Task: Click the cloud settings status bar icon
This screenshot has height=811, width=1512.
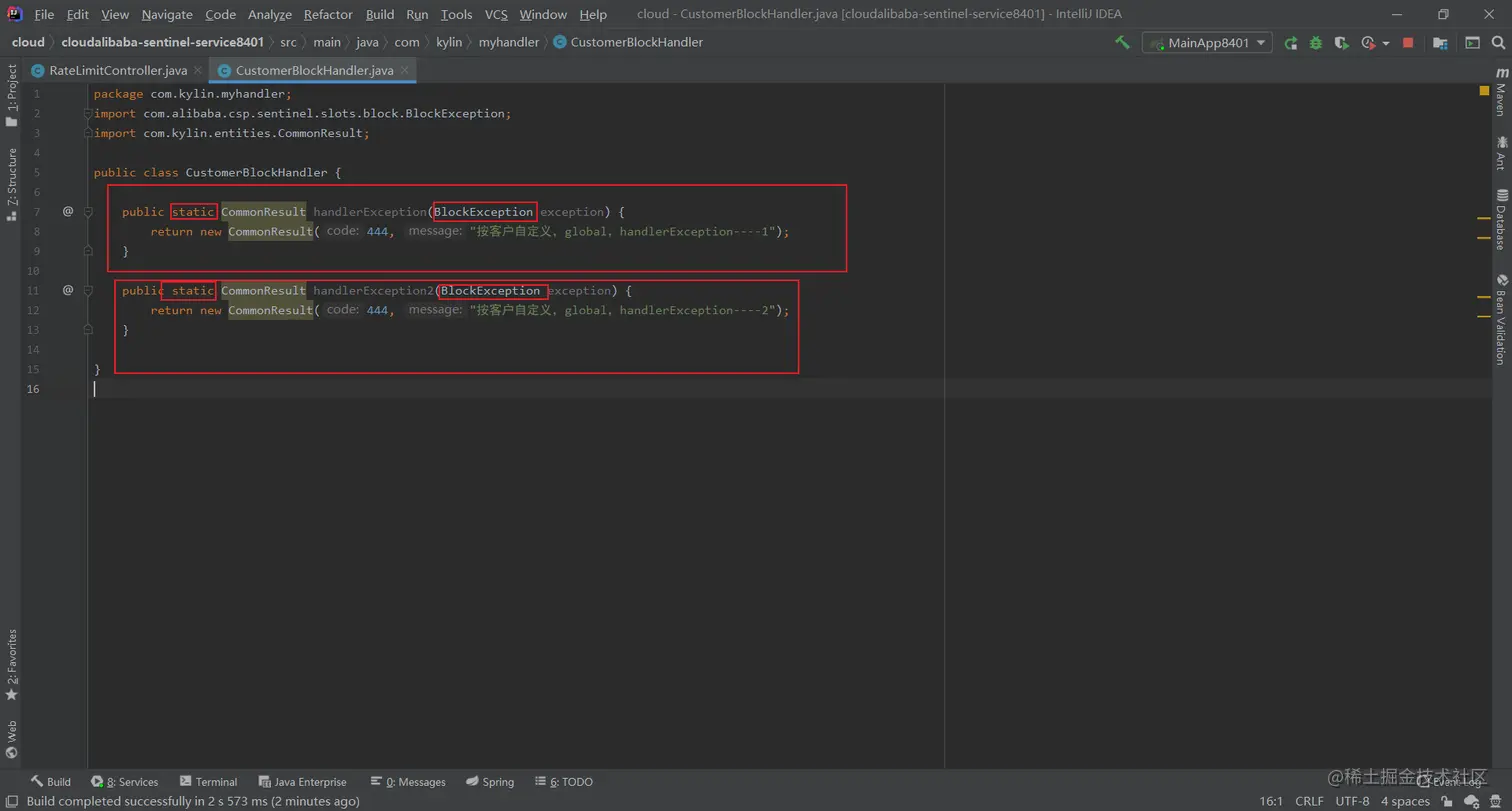Action: [x=1470, y=801]
